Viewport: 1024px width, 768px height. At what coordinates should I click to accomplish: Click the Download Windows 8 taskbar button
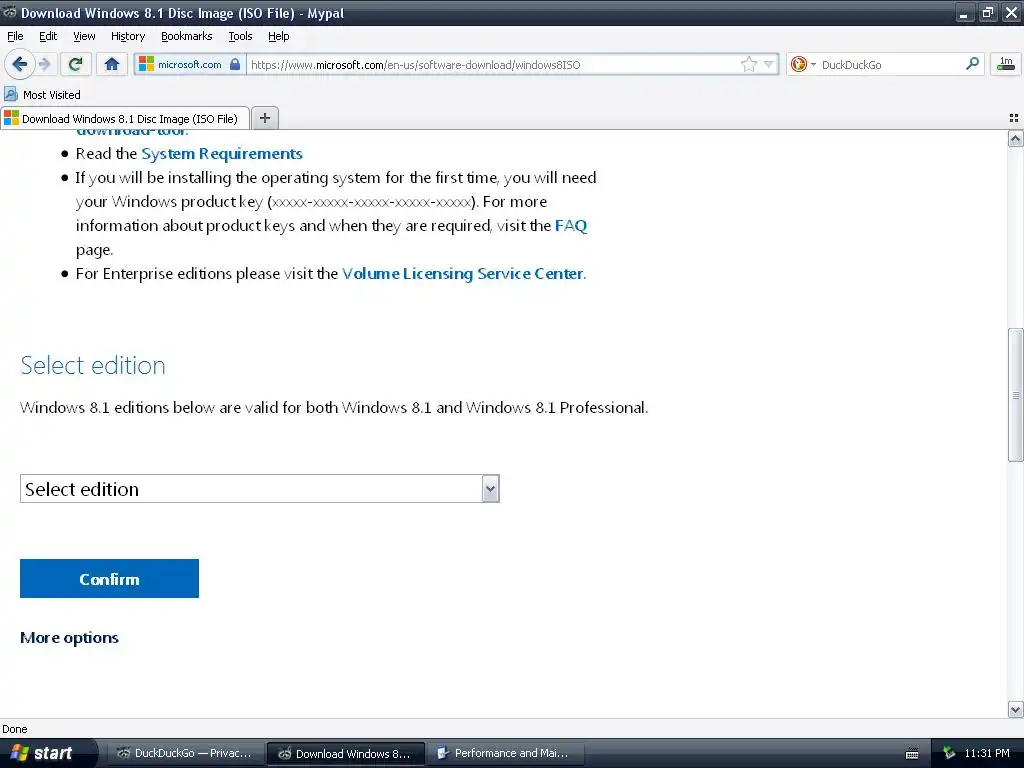345,754
